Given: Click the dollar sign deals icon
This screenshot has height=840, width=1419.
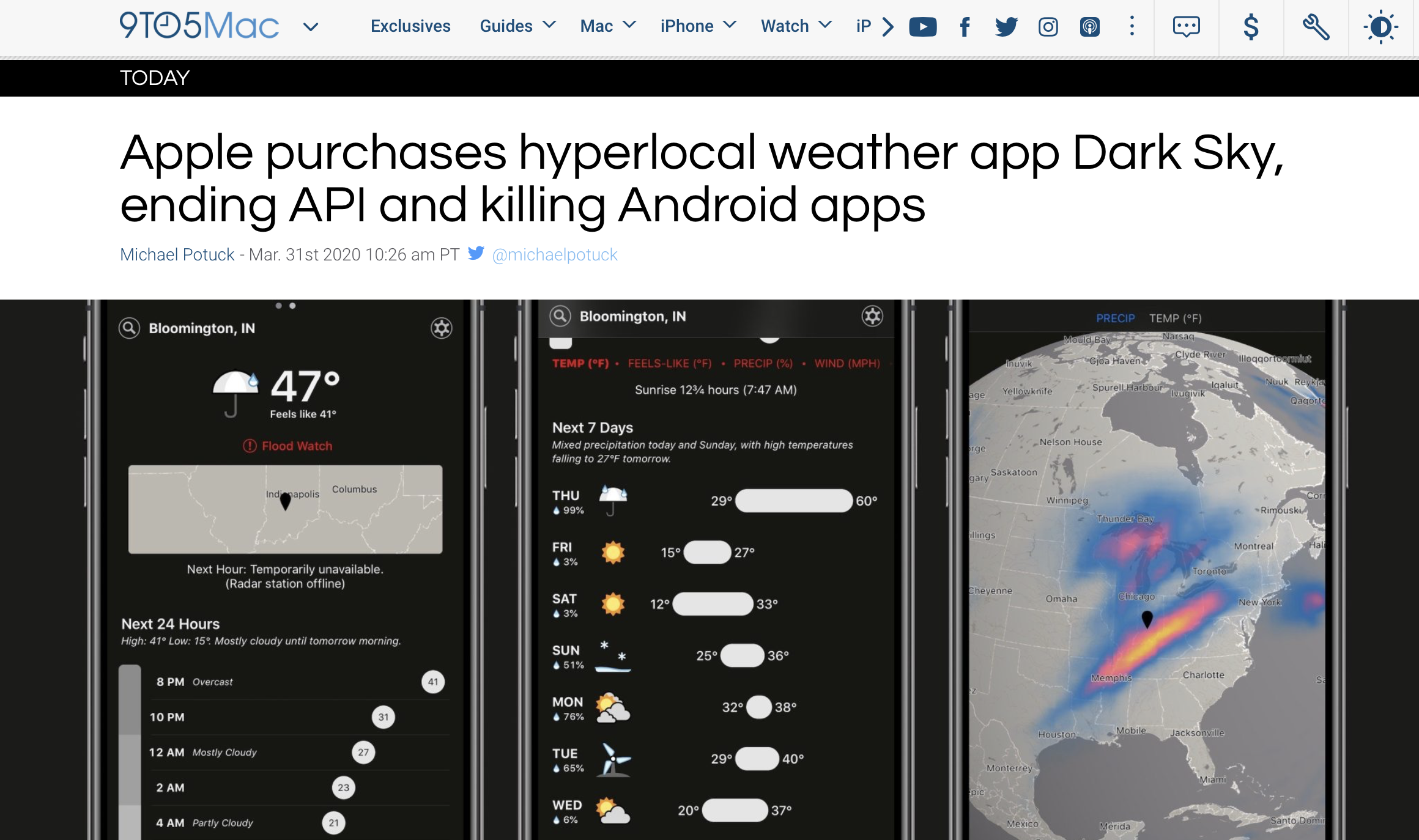Looking at the screenshot, I should [x=1251, y=27].
